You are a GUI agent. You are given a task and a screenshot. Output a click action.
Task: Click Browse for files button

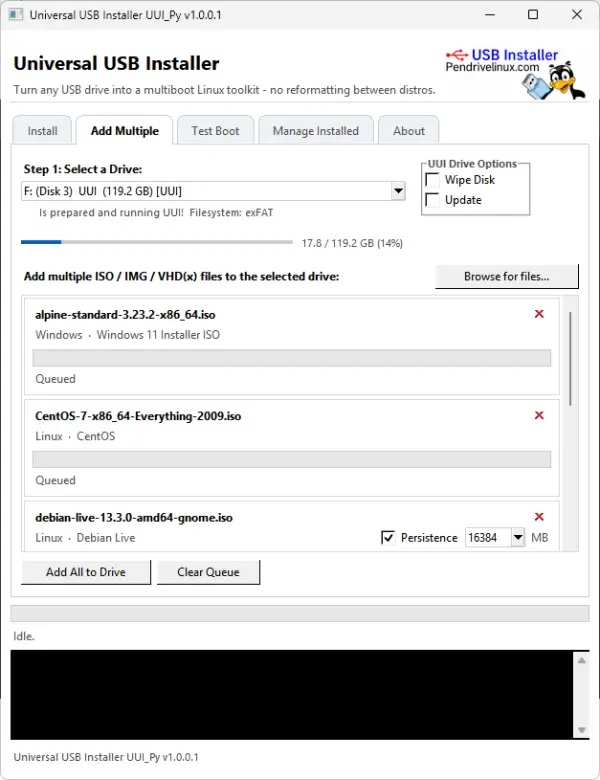pyautogui.click(x=506, y=277)
